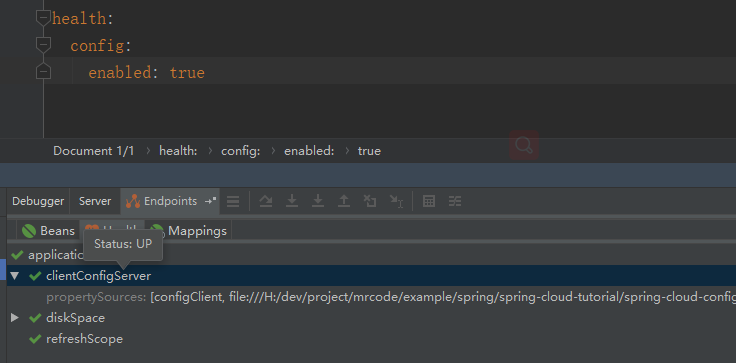Click the Step Out up-arrow icon

344,201
